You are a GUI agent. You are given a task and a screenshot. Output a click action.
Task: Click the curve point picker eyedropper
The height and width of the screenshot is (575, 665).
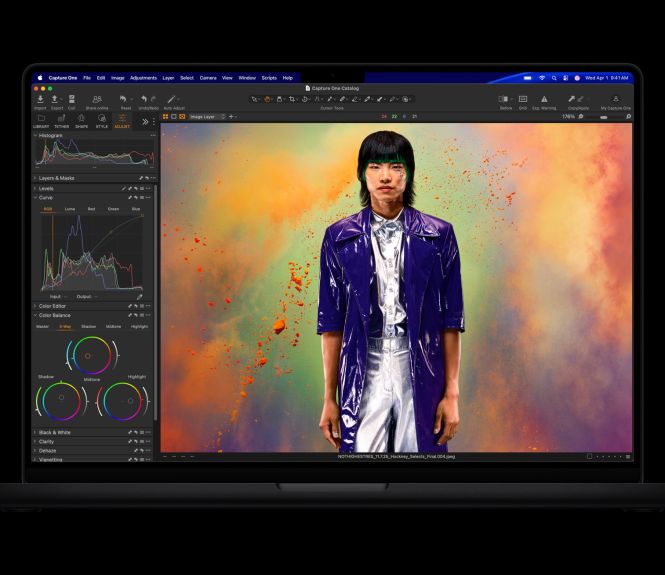pyautogui.click(x=140, y=297)
